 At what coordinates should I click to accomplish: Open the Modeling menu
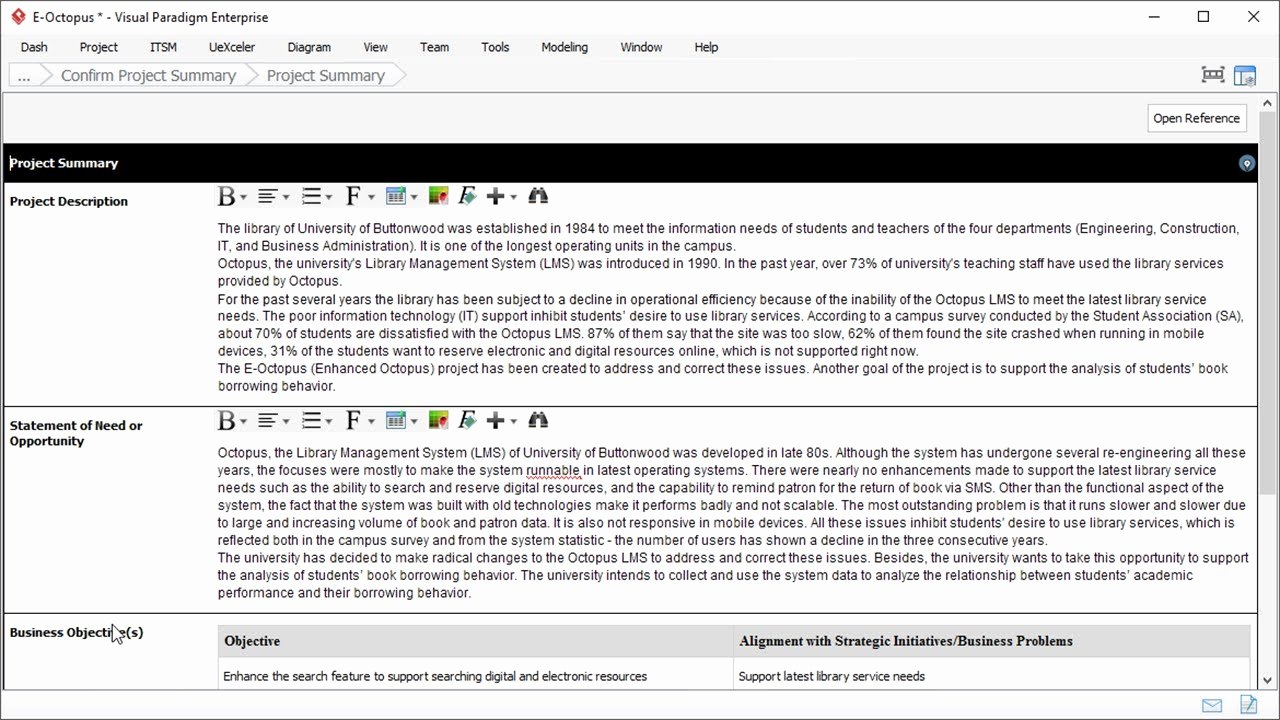pos(565,47)
